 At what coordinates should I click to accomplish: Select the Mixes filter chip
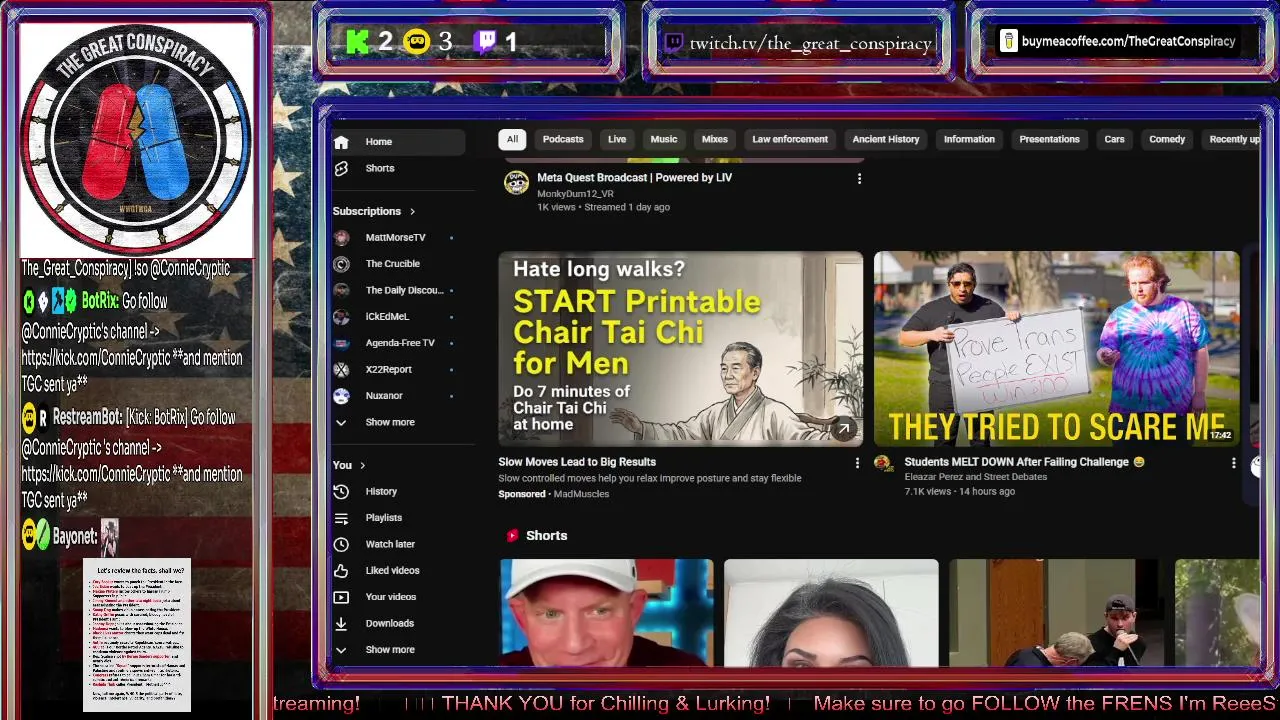(x=715, y=140)
